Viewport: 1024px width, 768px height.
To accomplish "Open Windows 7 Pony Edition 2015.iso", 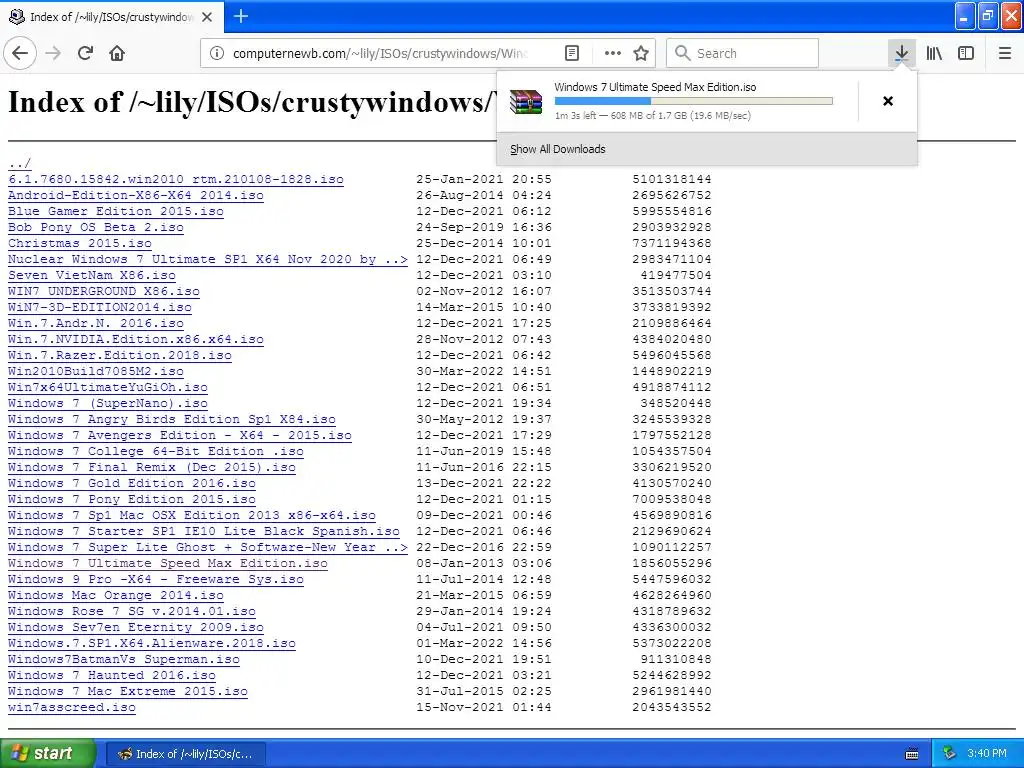I will click(132, 499).
